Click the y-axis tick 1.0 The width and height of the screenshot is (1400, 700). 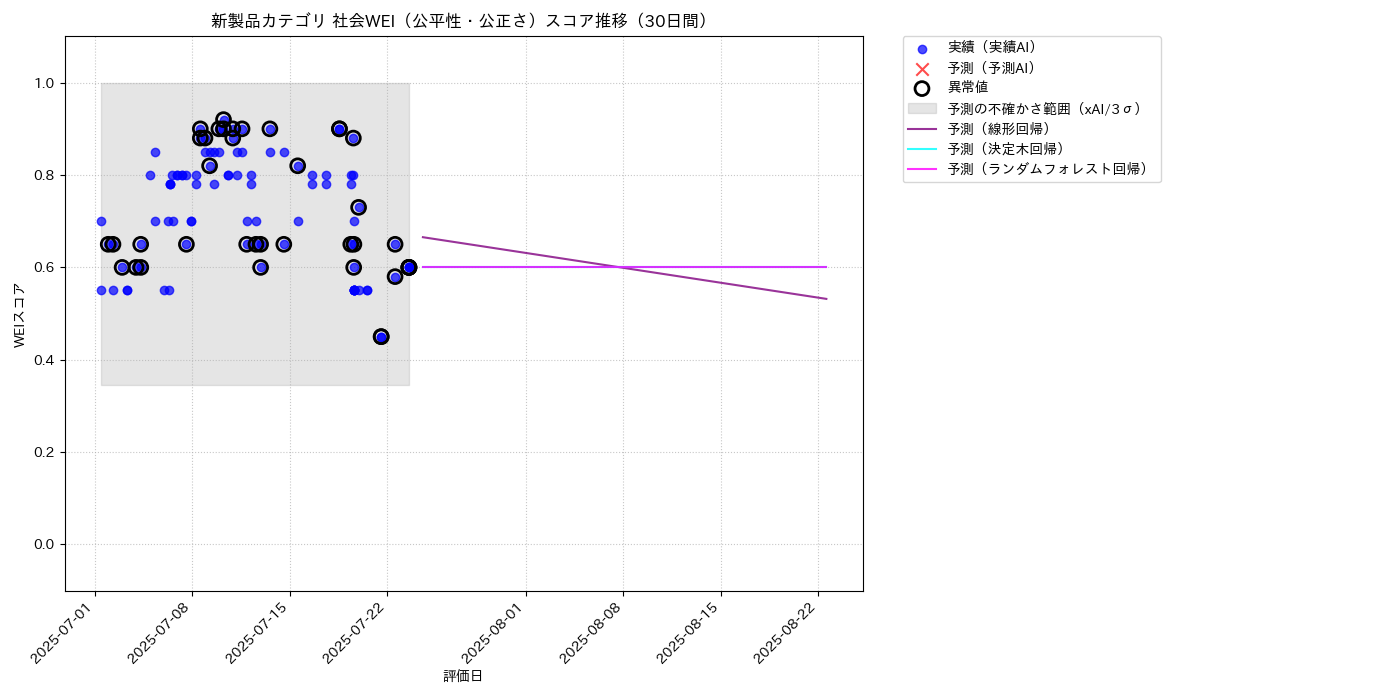[x=46, y=83]
